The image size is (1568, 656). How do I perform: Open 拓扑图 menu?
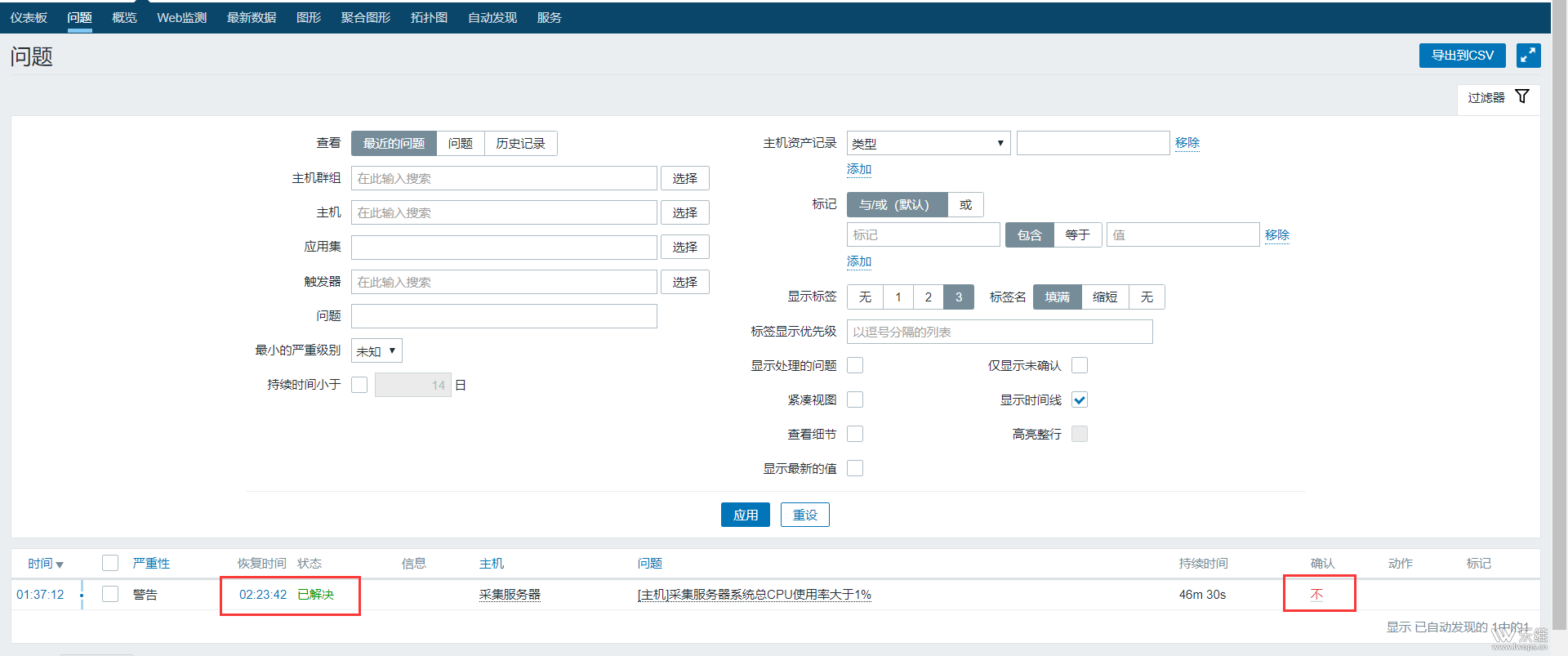coord(429,17)
